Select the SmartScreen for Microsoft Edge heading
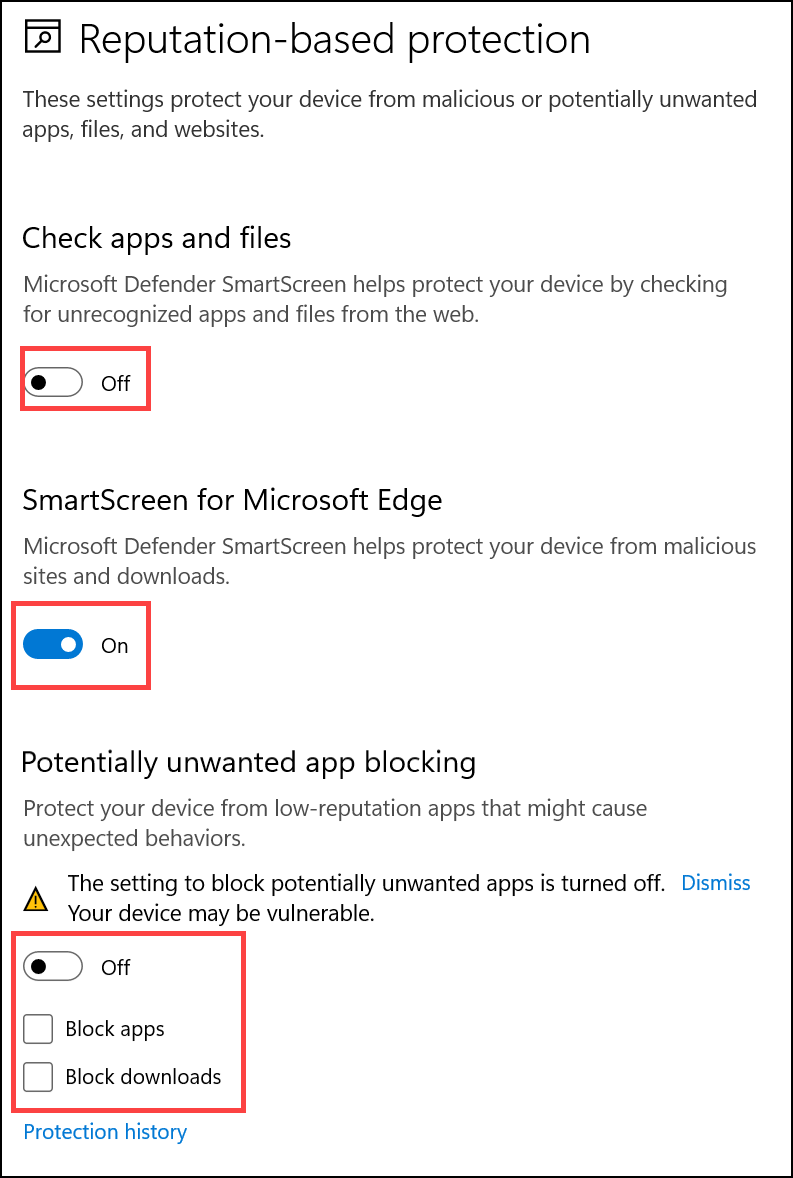 (232, 500)
